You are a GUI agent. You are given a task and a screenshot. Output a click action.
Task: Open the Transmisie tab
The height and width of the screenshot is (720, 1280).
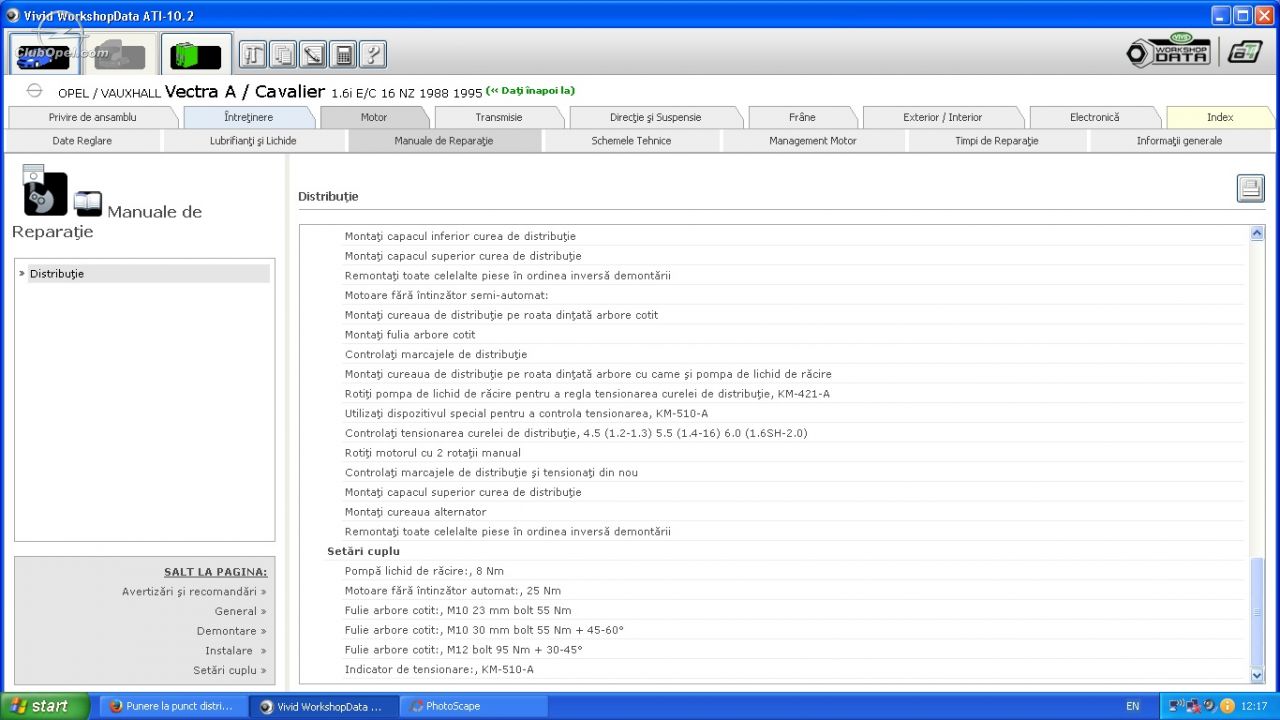click(499, 117)
